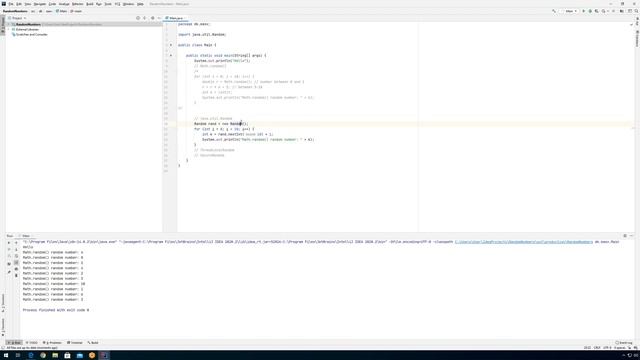Viewport: 640px width, 360px height.
Task: Open the File menu
Action: point(11,4)
